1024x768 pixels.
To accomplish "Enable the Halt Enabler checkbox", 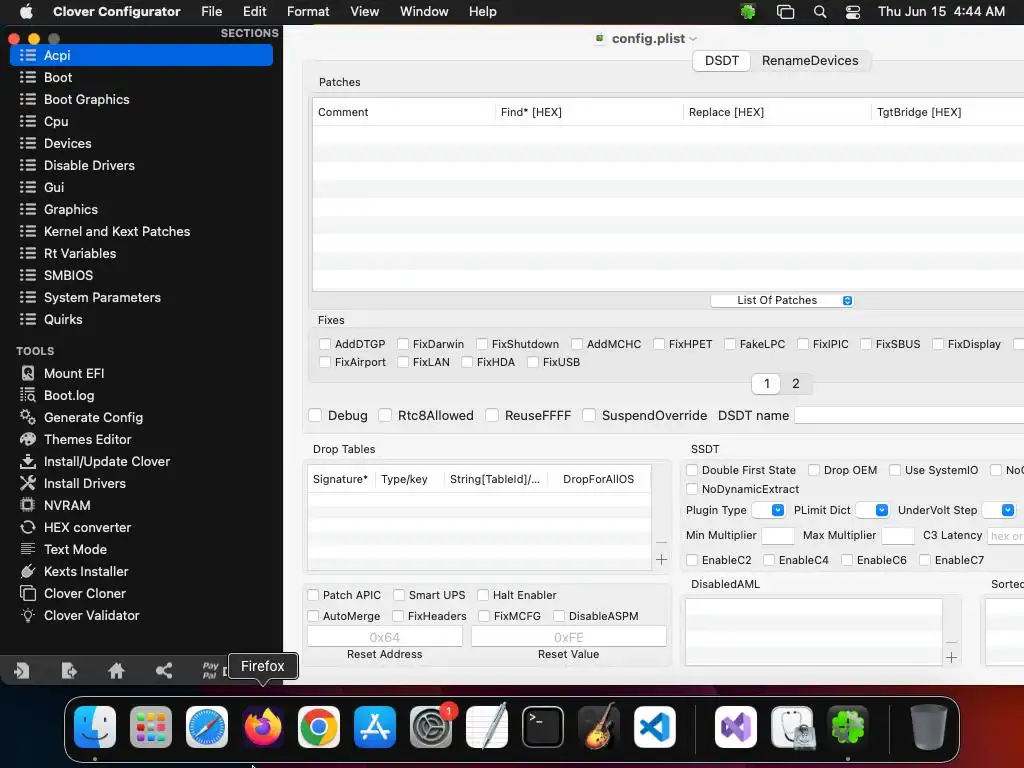I will (x=483, y=595).
